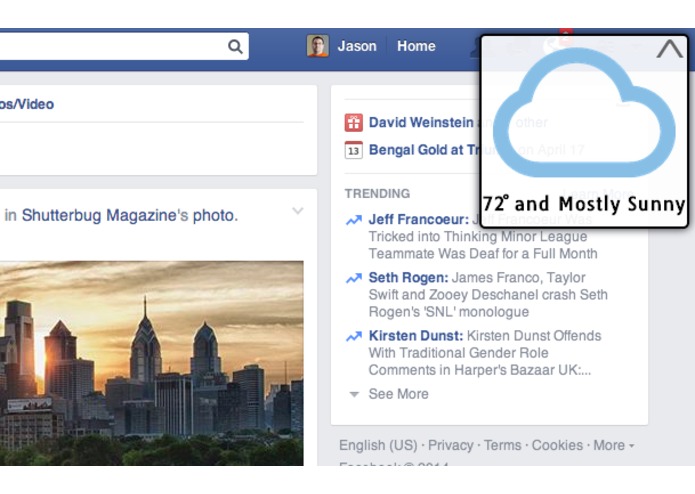The height and width of the screenshot is (494, 695).
Task: Open the Bengal Gold event link
Action: tap(425, 150)
